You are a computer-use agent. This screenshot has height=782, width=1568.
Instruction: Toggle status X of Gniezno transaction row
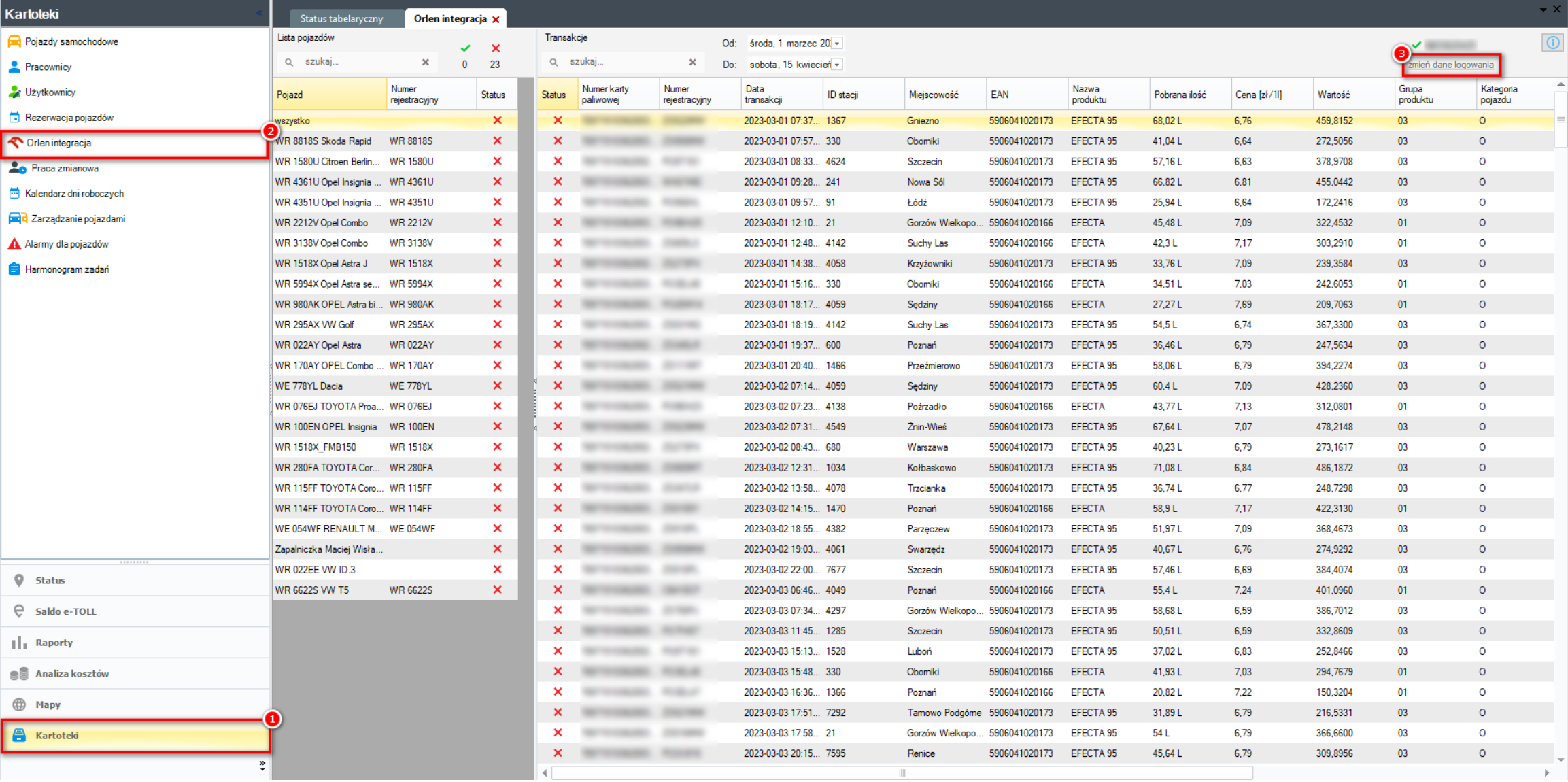(x=558, y=120)
